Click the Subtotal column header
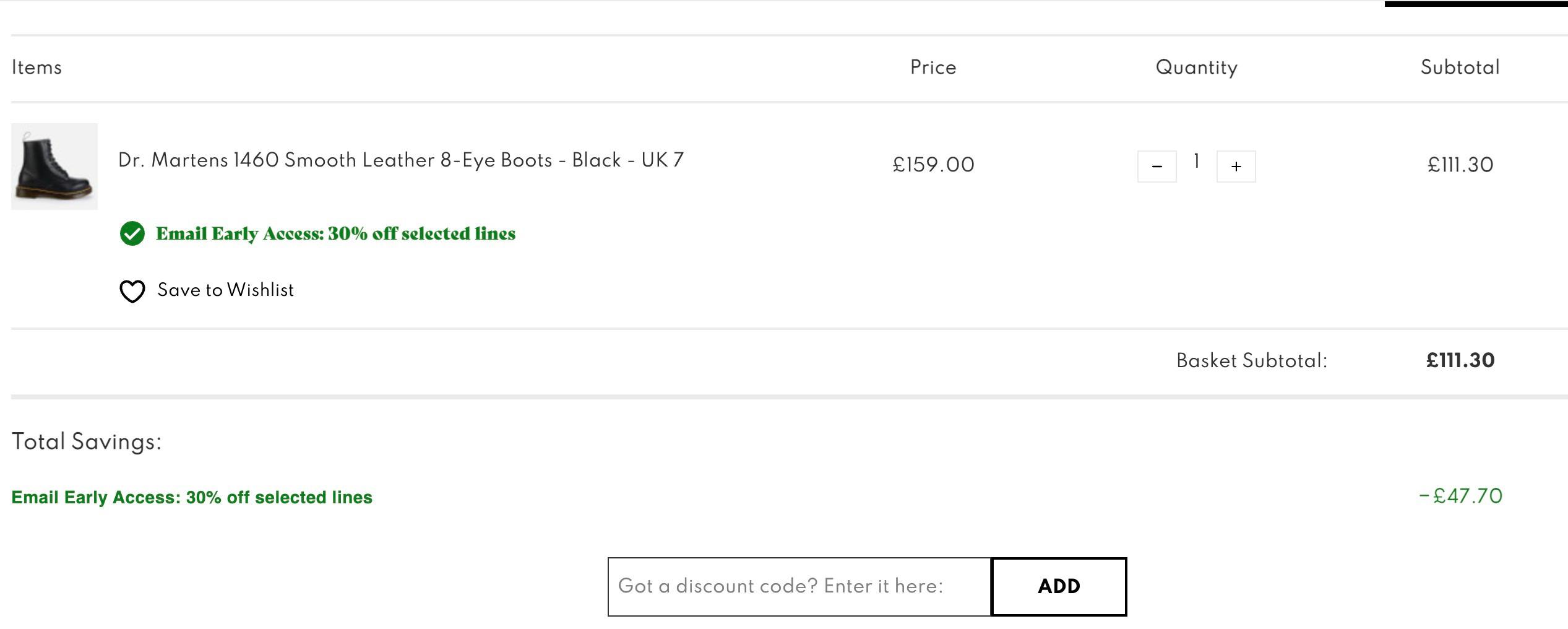 1460,67
